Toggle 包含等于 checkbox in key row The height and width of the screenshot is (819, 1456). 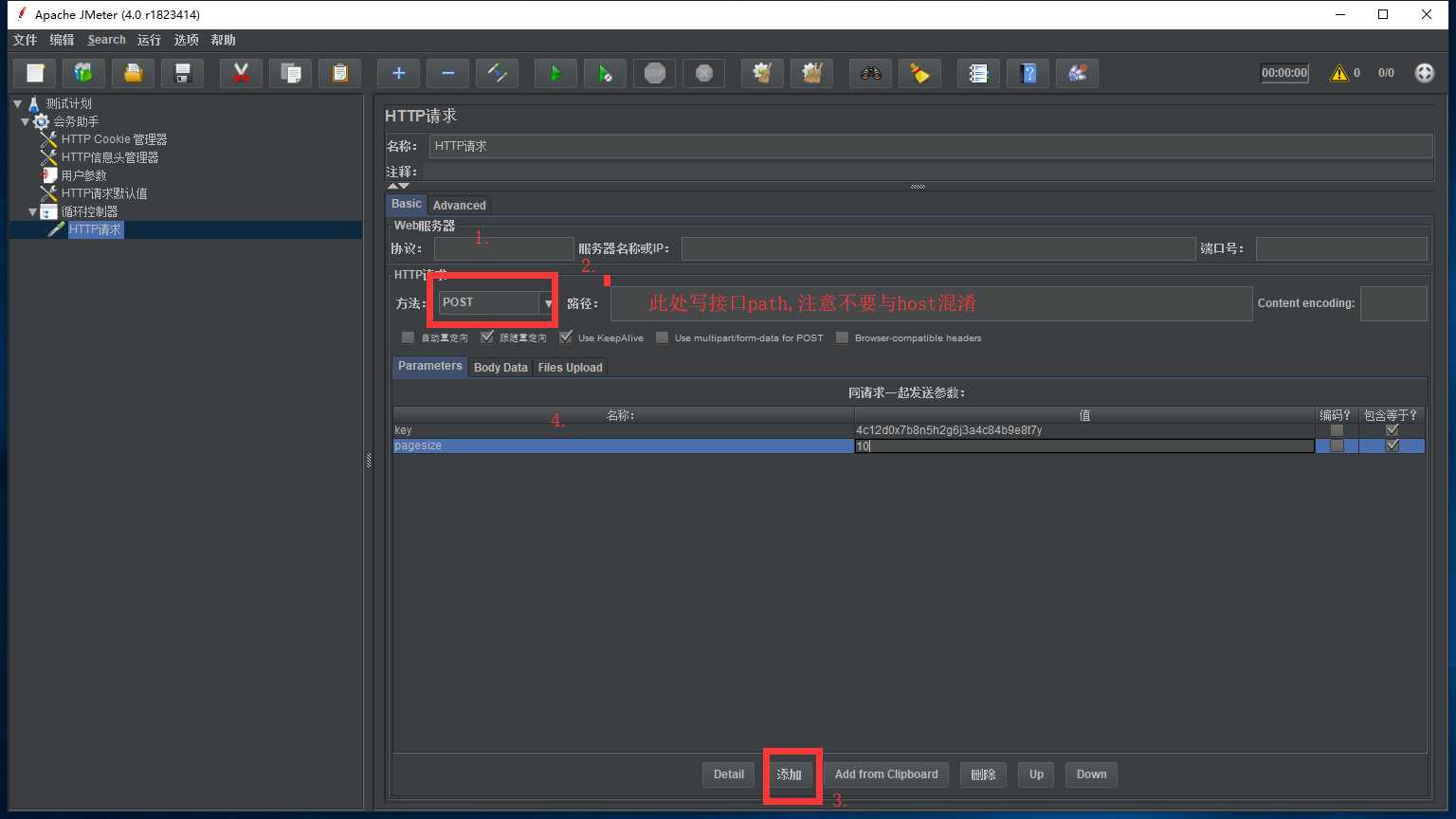pos(1392,430)
